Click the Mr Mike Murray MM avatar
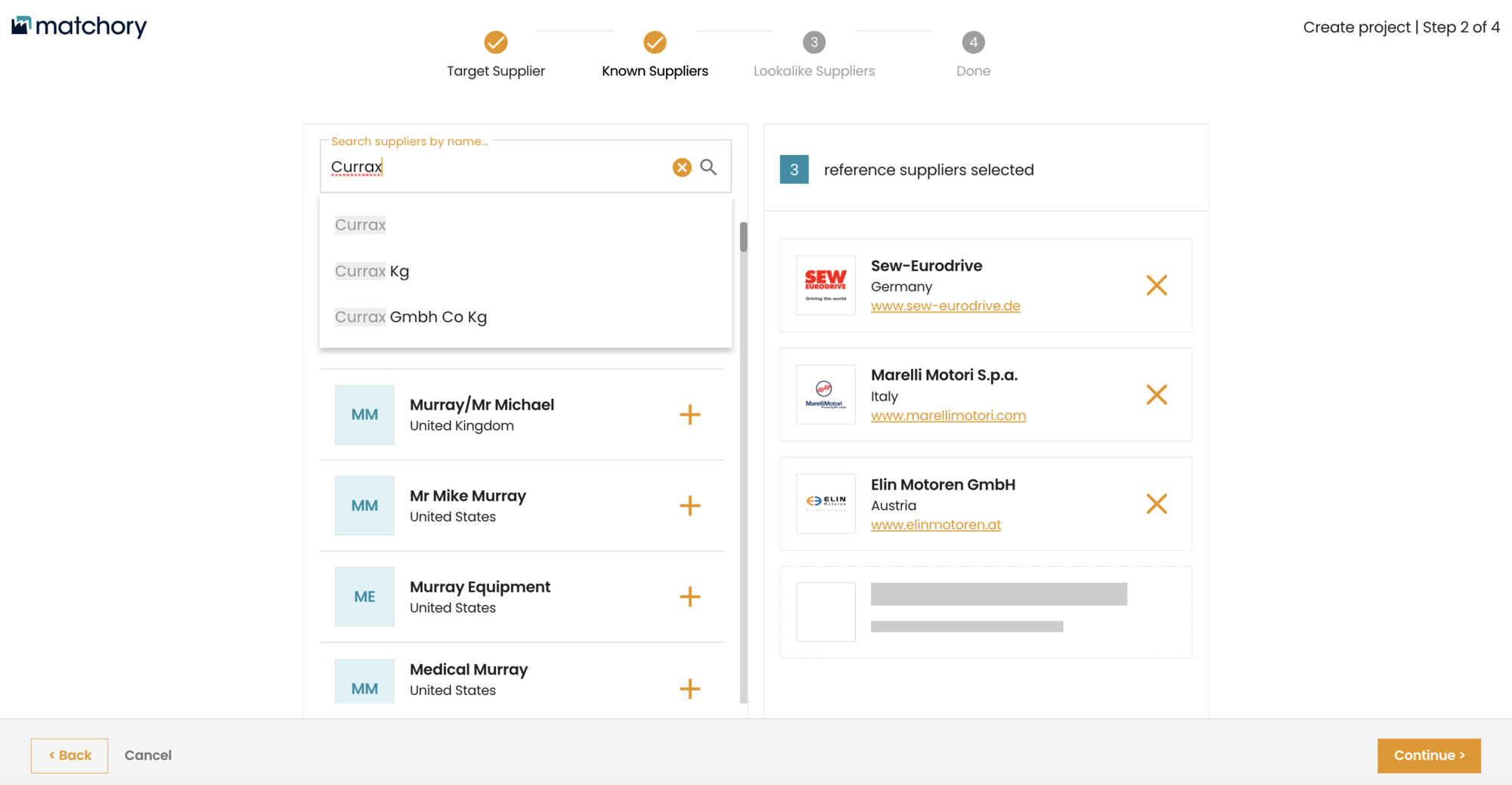 click(364, 505)
